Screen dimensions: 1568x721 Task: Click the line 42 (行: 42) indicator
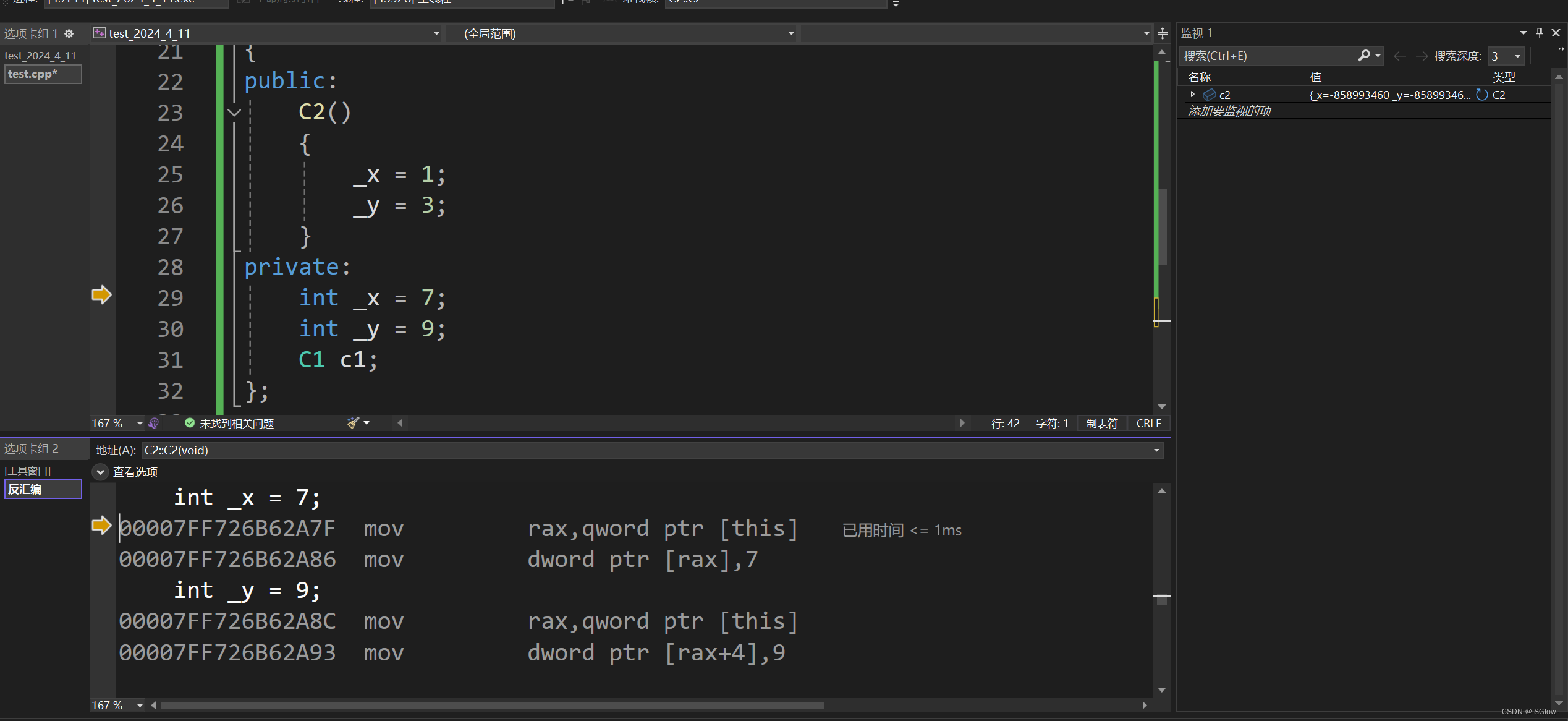click(x=1006, y=424)
